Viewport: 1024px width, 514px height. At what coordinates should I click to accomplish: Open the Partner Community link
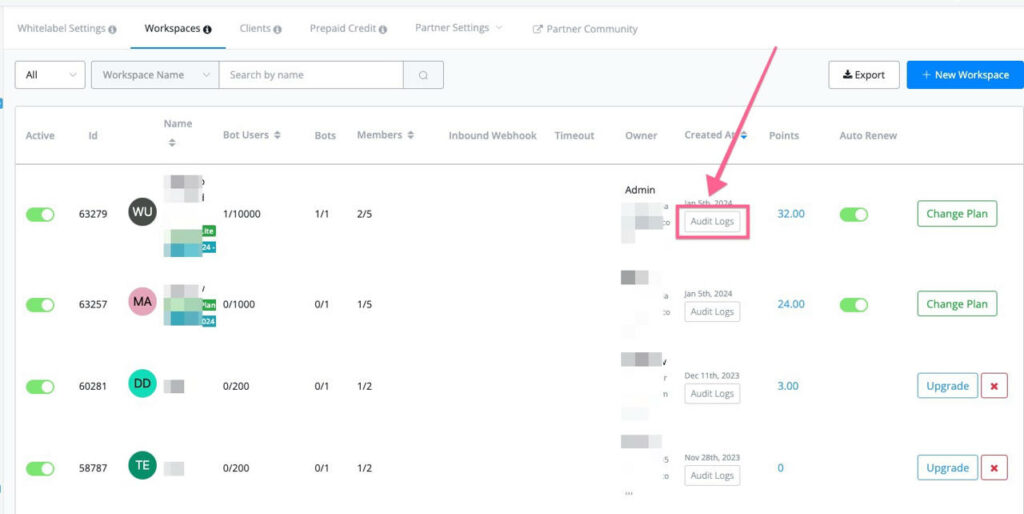(x=585, y=29)
